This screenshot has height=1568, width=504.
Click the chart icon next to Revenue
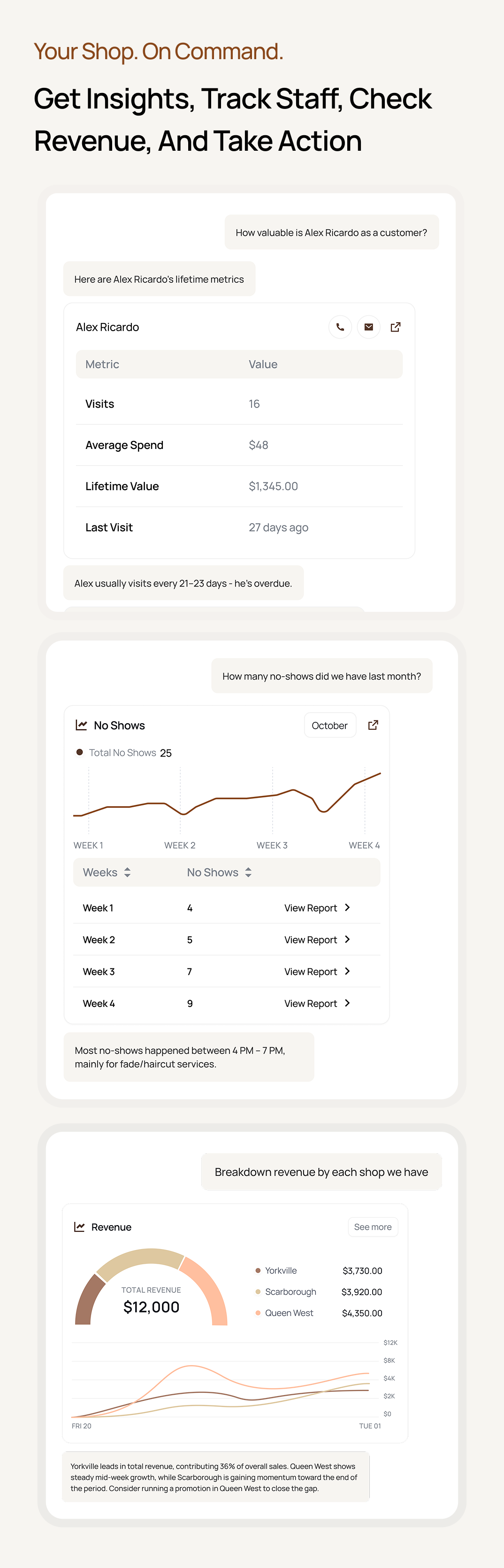coord(79,1227)
